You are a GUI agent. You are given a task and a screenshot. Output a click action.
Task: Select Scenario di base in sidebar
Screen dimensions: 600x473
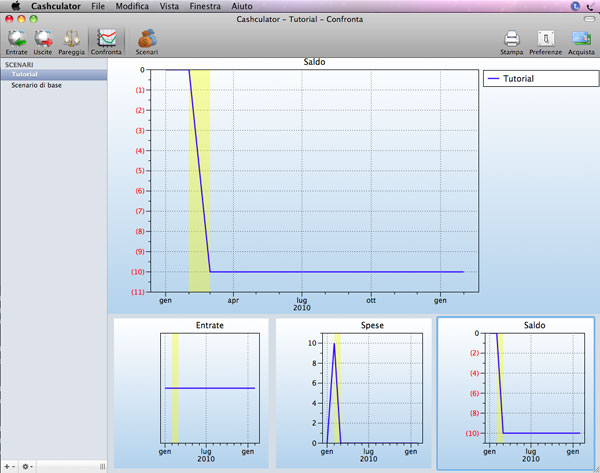click(x=36, y=85)
